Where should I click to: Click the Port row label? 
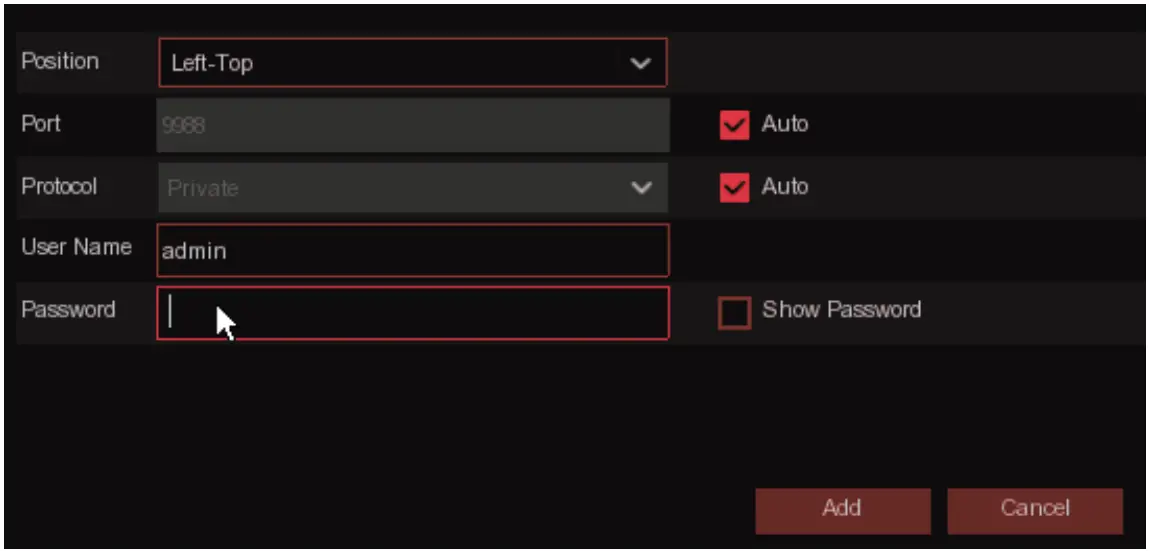click(41, 124)
